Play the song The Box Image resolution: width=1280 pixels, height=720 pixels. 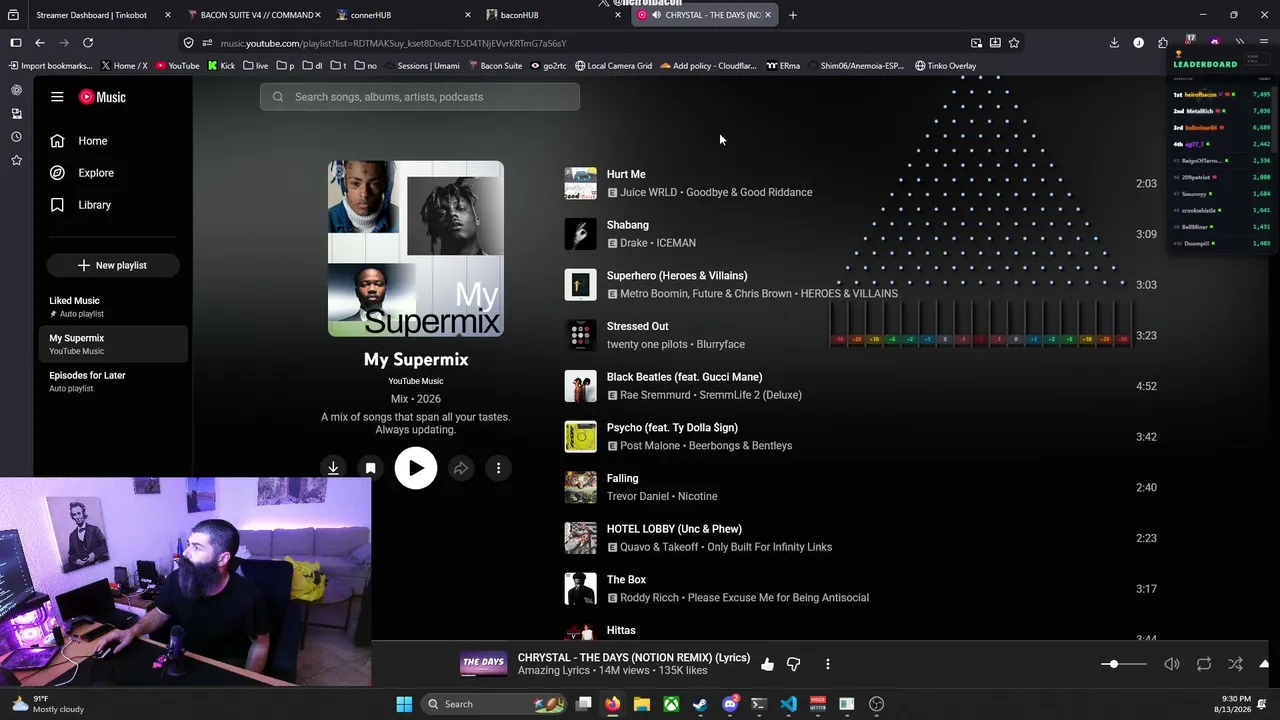pos(626,580)
